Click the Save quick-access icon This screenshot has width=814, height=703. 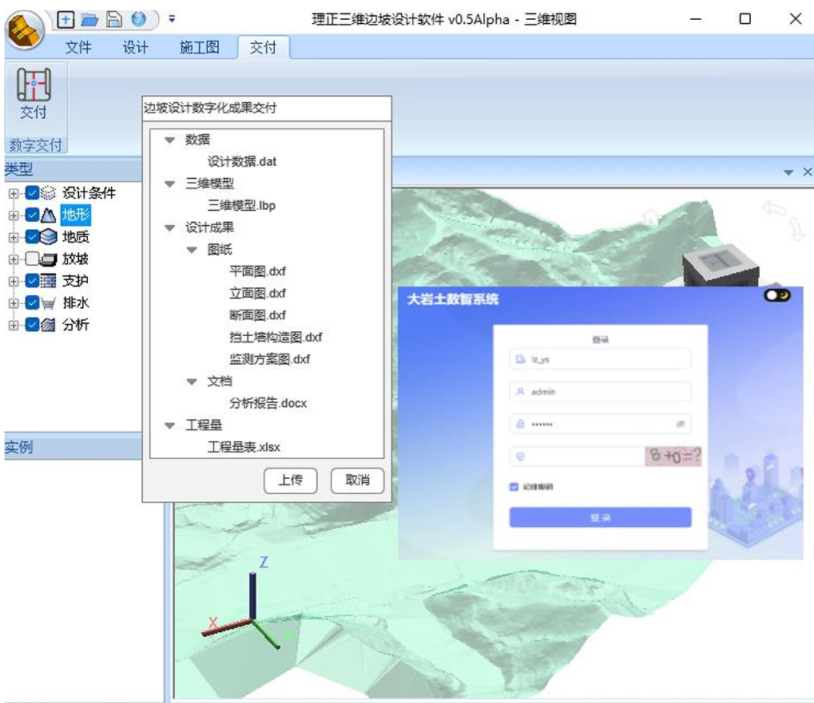pyautogui.click(x=114, y=18)
